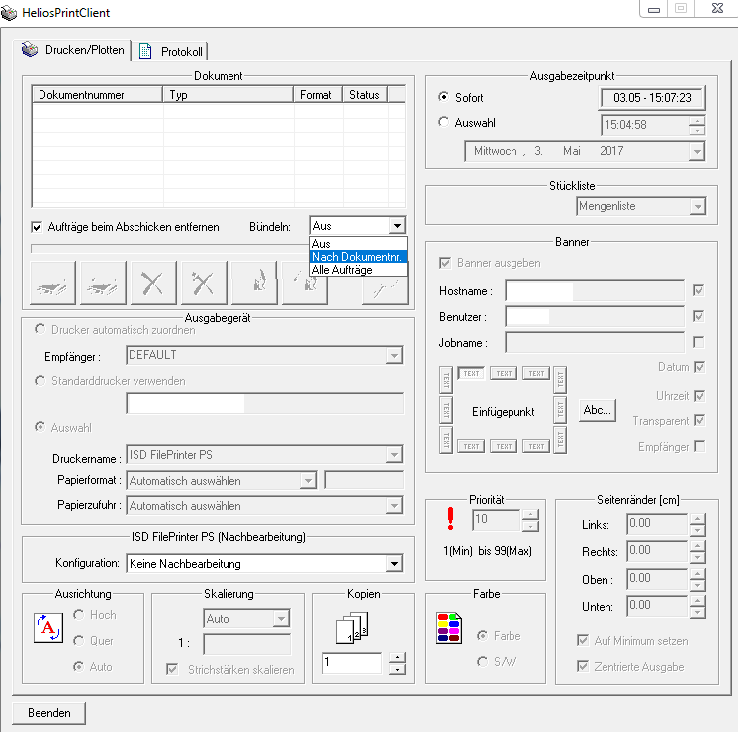Select the Quer orientation radio button

[x=79, y=641]
